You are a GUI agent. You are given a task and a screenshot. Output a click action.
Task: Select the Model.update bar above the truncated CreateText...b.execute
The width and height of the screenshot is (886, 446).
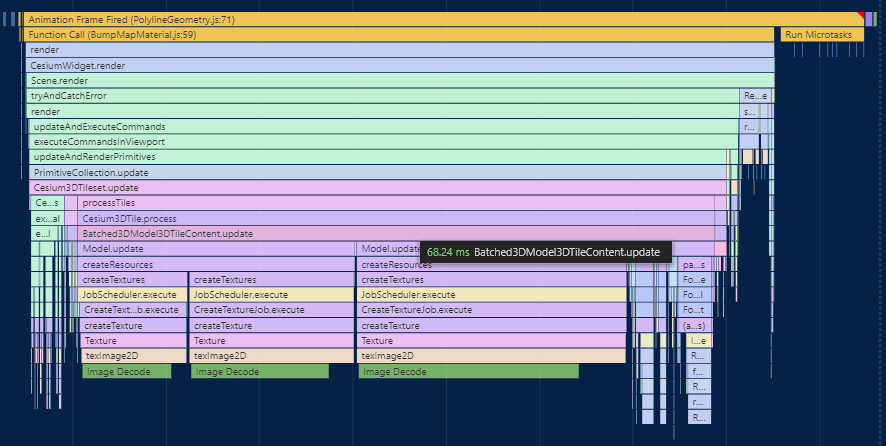pyautogui.click(x=216, y=249)
